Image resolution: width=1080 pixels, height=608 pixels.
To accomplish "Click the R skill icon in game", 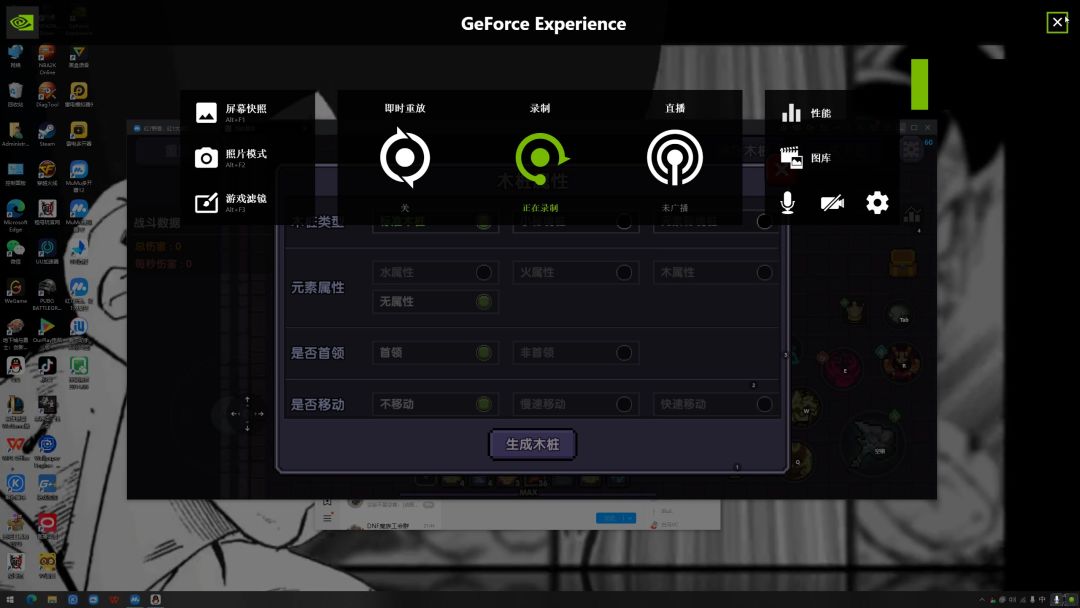I will point(902,362).
